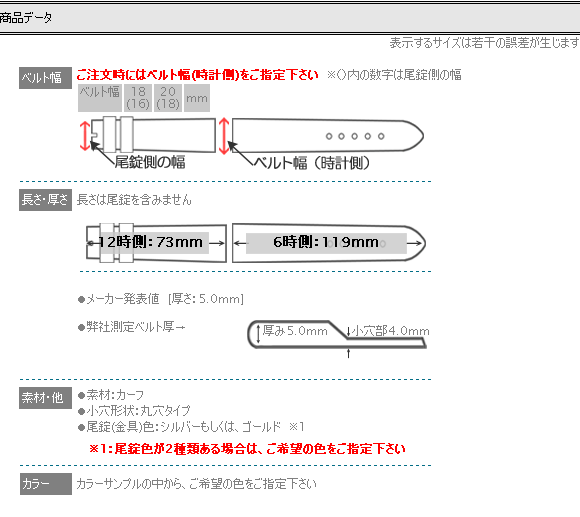Select the 18 (16) belt width cell
The width and height of the screenshot is (580, 517).
click(x=138, y=98)
